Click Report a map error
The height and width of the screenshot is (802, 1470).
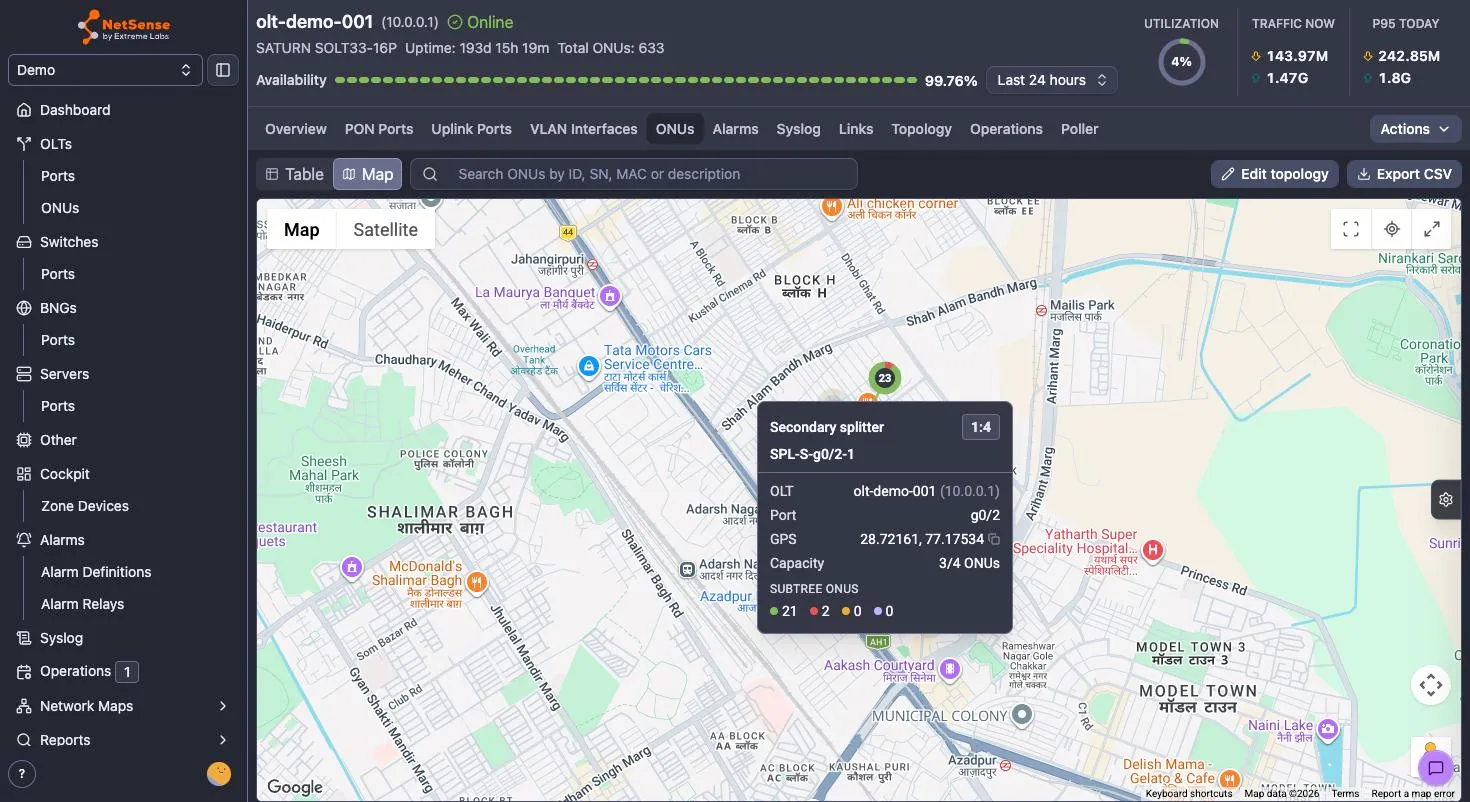pyautogui.click(x=1413, y=794)
